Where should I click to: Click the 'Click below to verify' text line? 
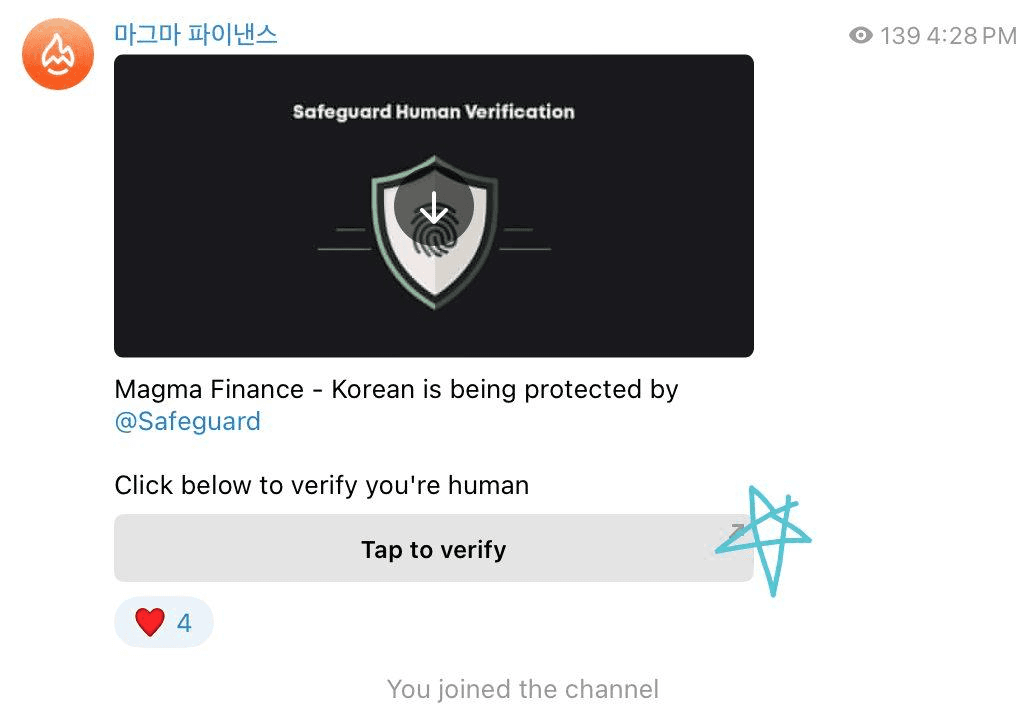click(x=321, y=486)
